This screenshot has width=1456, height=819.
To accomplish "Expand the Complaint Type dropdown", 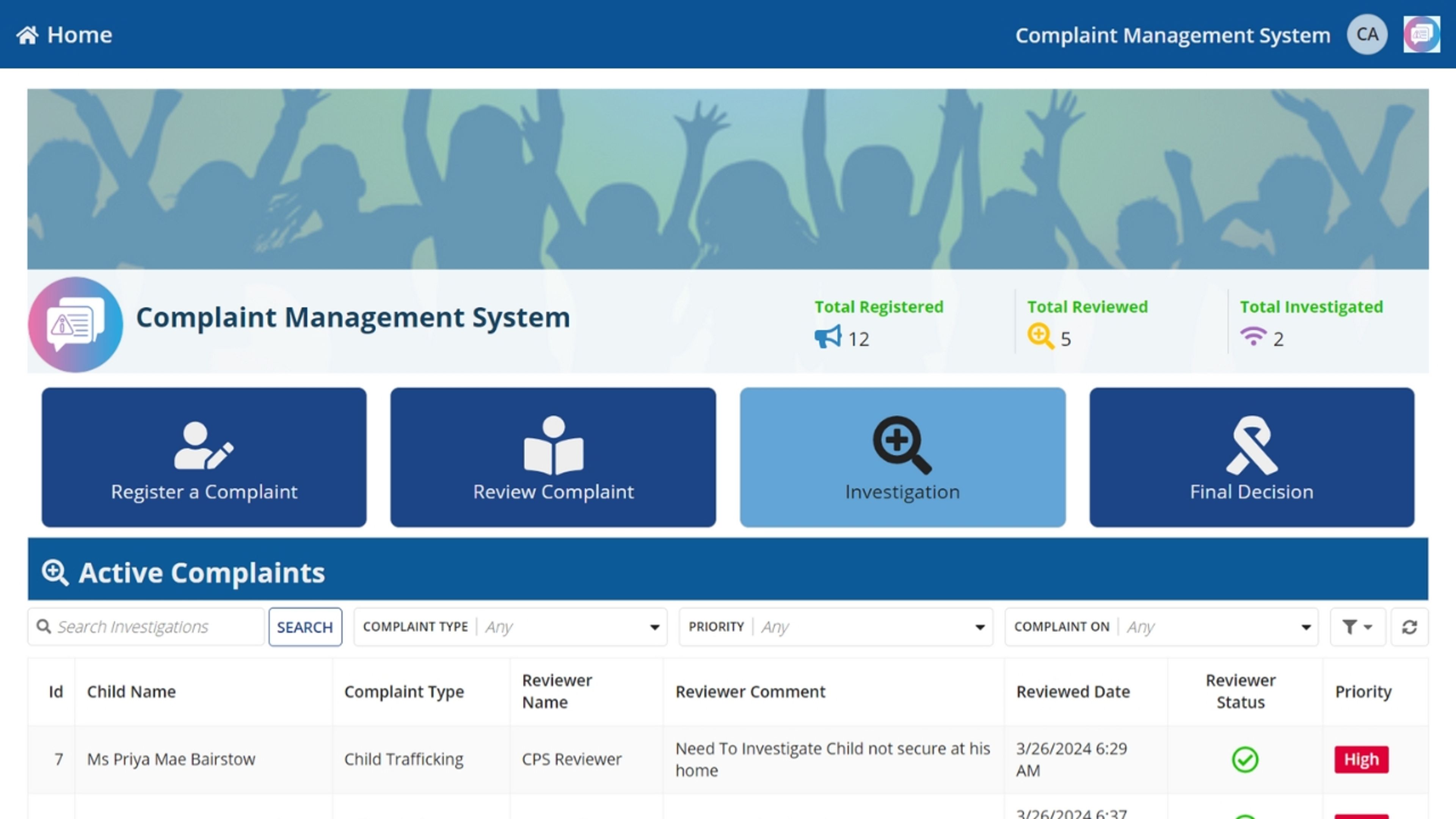I will [x=510, y=627].
